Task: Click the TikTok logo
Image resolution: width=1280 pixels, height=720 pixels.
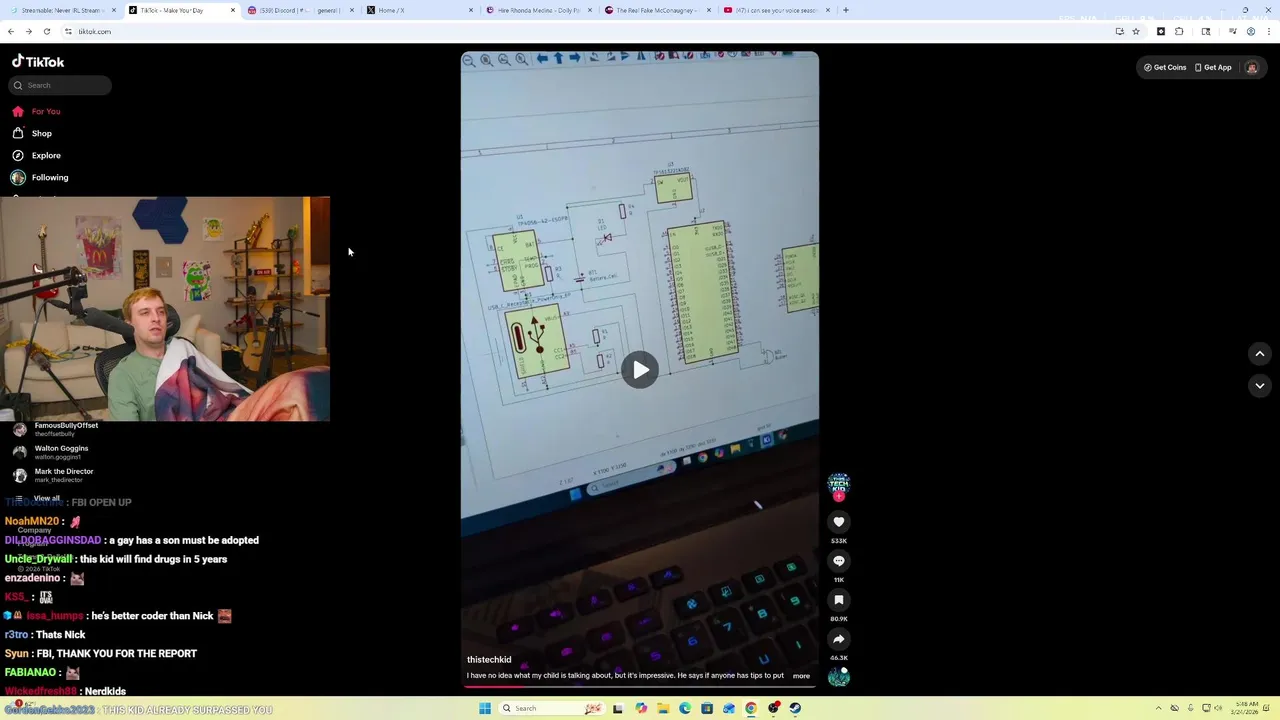Action: click(x=38, y=61)
